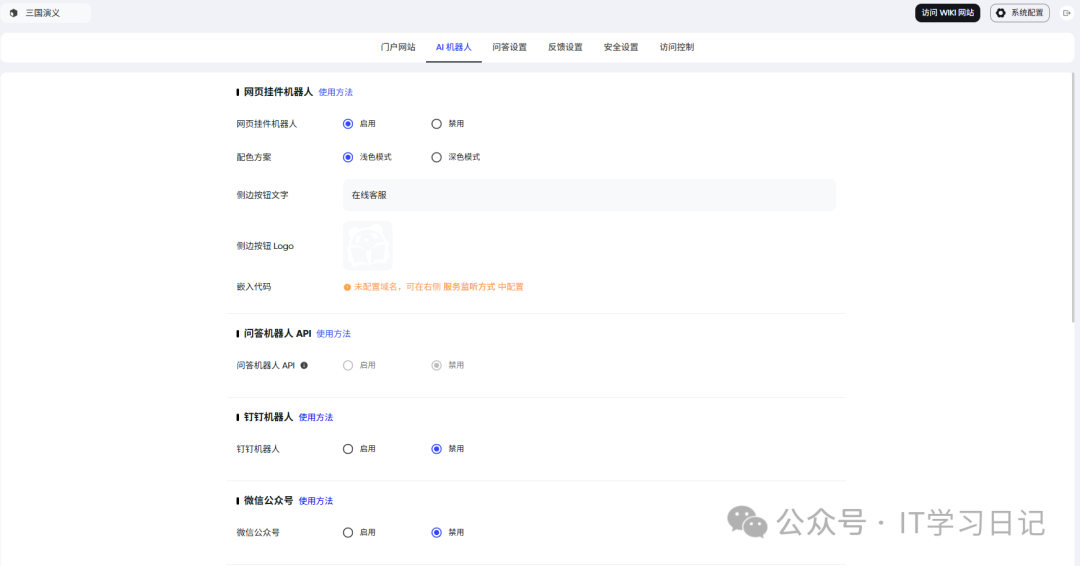Viewport: 1080px width, 566px height.
Task: Open the 三国演义 knowledge base switcher
Action: coord(46,13)
